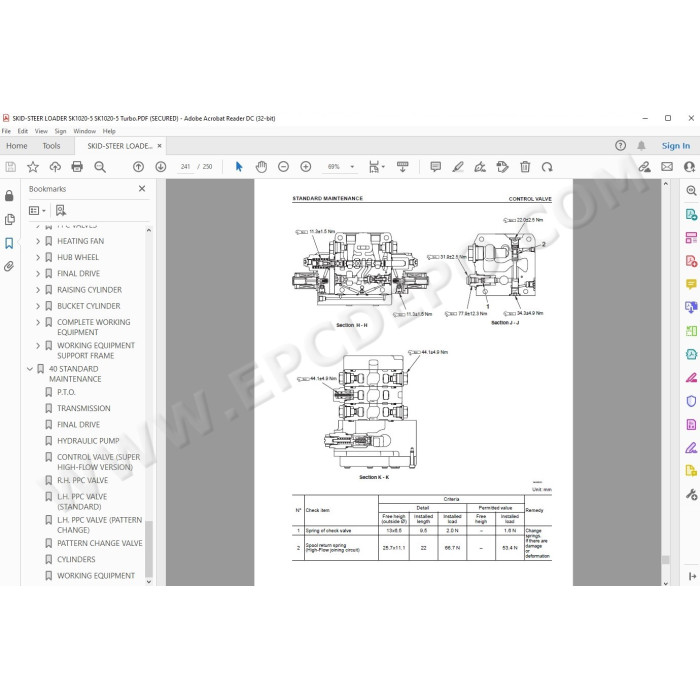Open the security lock panel
This screenshot has height=700, width=700.
pyautogui.click(x=9, y=196)
